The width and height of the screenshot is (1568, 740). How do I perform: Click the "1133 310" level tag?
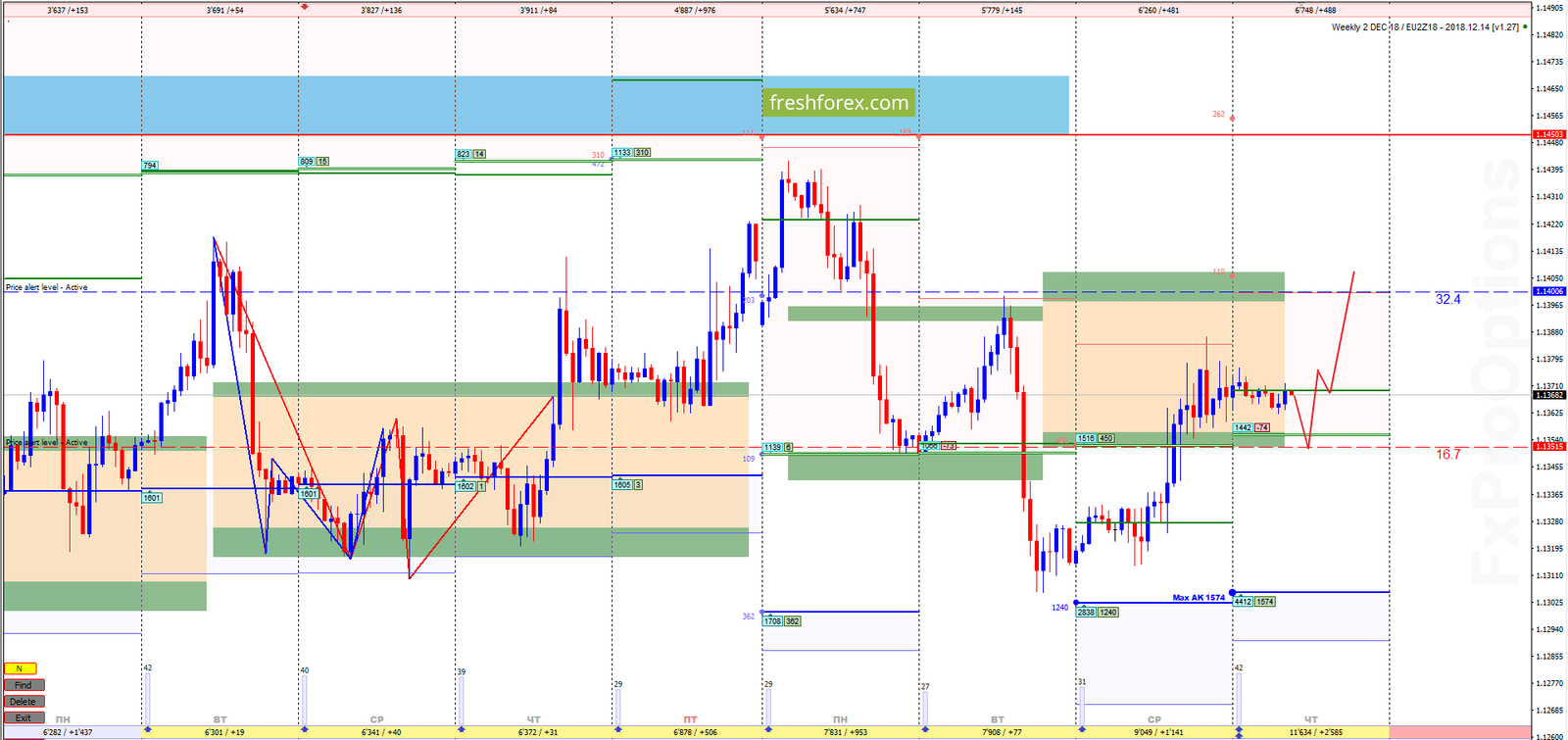point(631,153)
